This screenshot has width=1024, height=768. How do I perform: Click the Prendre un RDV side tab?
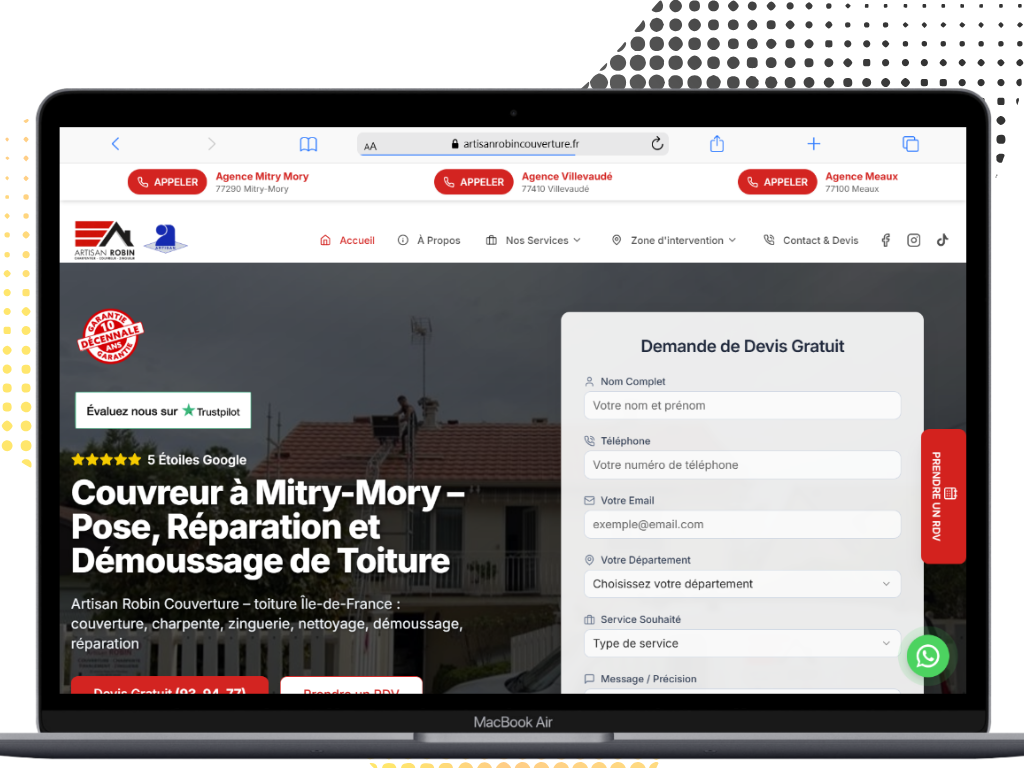(943, 497)
